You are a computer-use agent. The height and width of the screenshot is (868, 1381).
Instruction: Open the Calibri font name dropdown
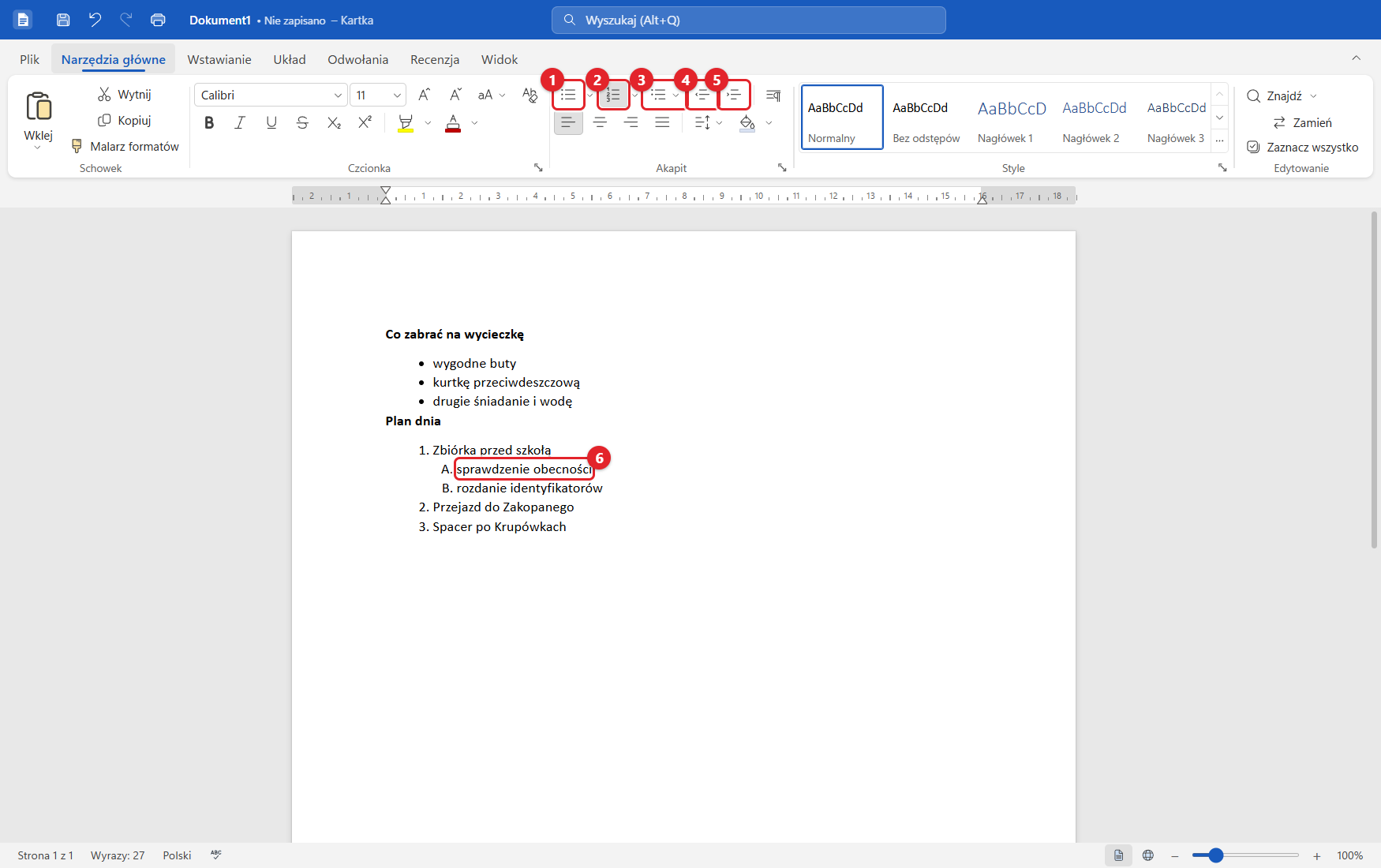coord(338,95)
